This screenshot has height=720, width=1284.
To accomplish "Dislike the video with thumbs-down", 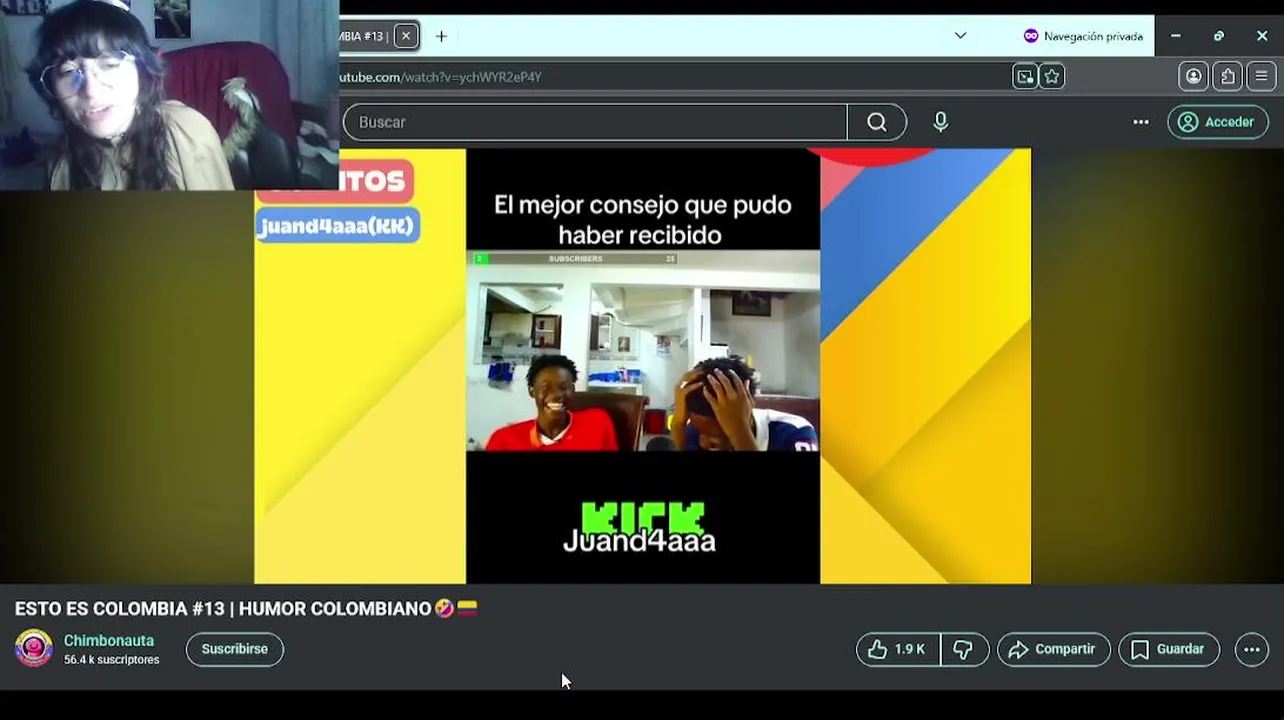I will 964,649.
